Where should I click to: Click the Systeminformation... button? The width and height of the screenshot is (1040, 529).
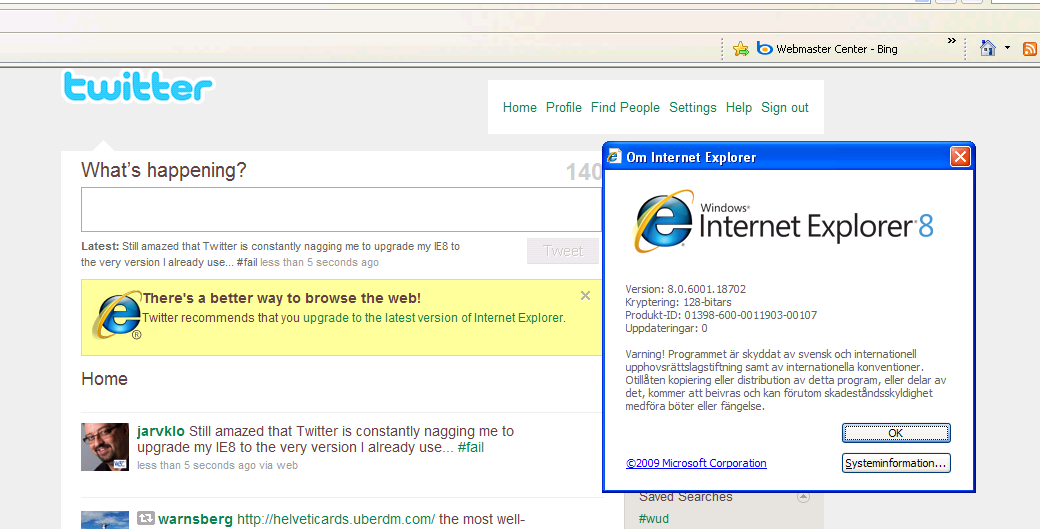[896, 463]
